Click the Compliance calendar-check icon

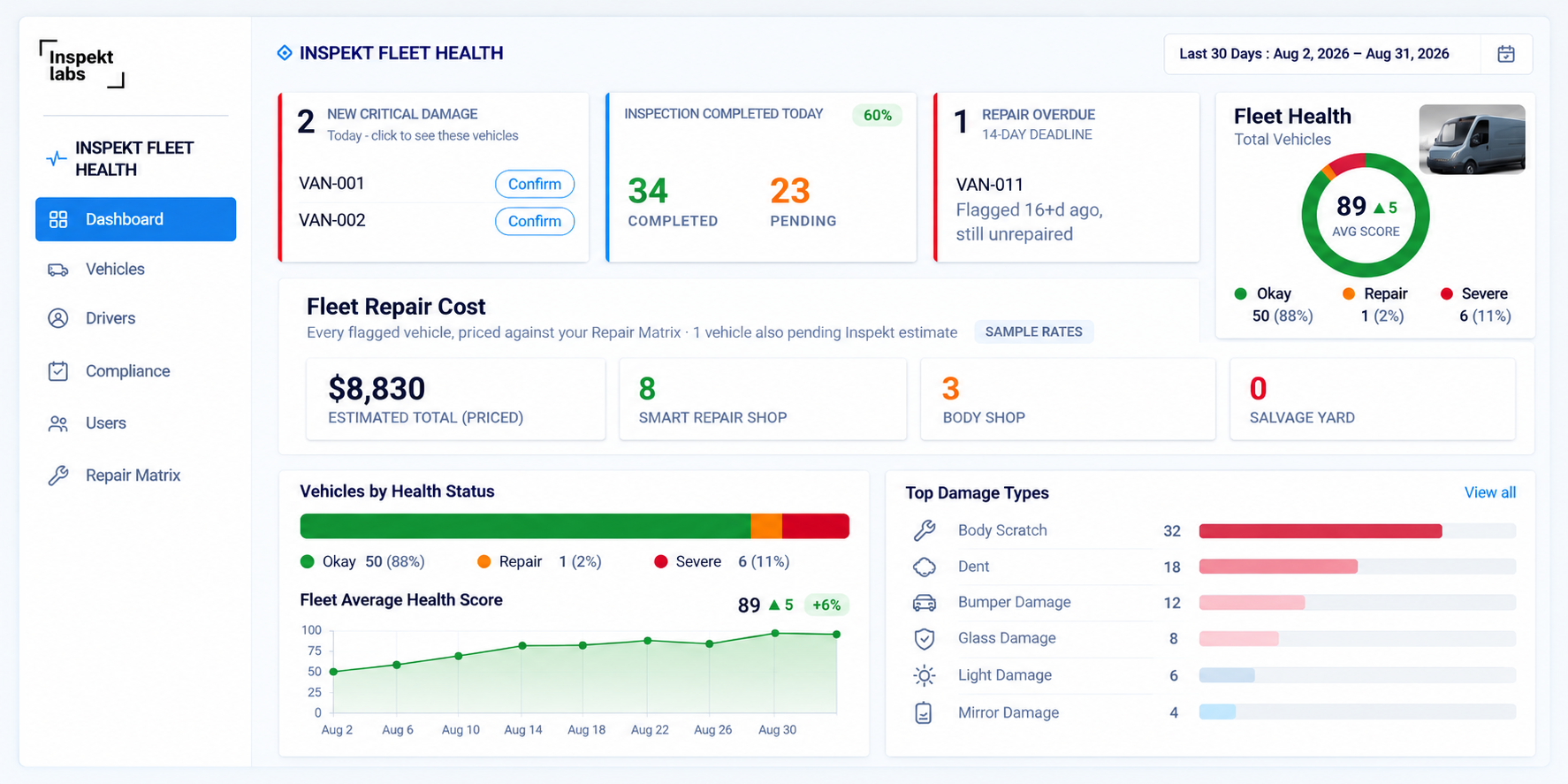58,371
